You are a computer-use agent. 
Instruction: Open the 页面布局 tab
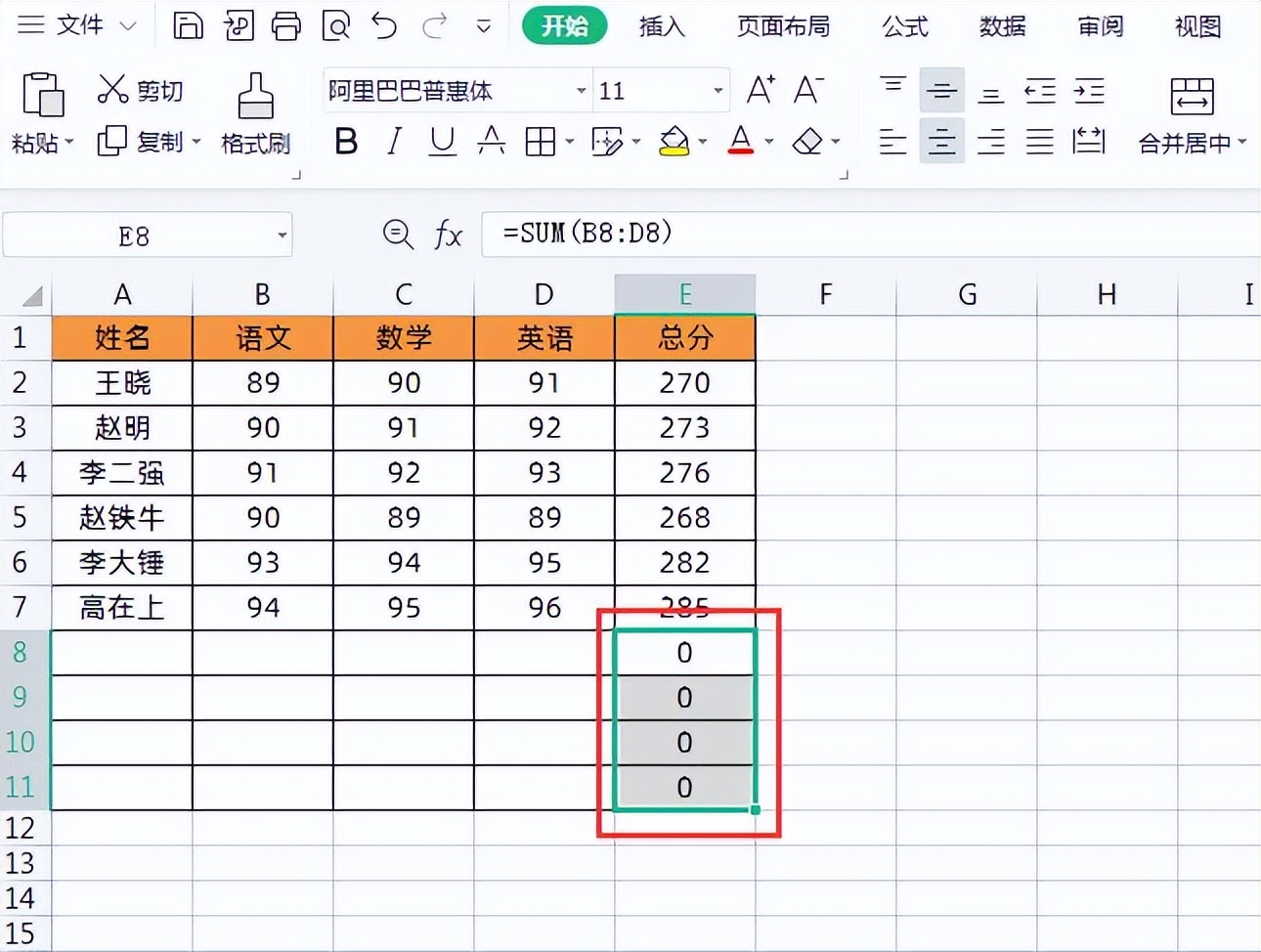point(783,26)
